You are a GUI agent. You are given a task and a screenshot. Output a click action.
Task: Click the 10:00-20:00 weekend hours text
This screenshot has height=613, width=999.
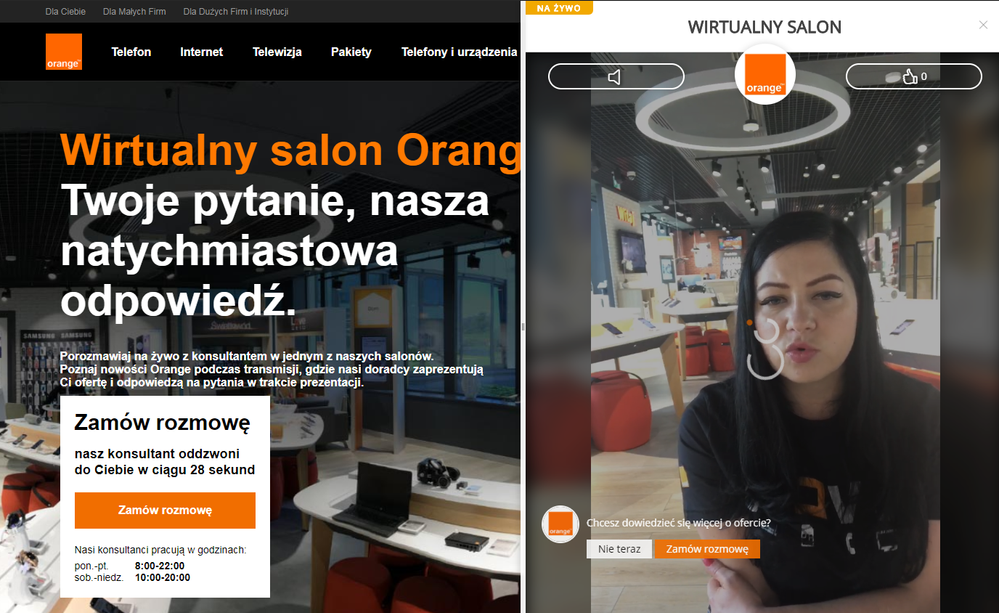pyautogui.click(x=162, y=577)
